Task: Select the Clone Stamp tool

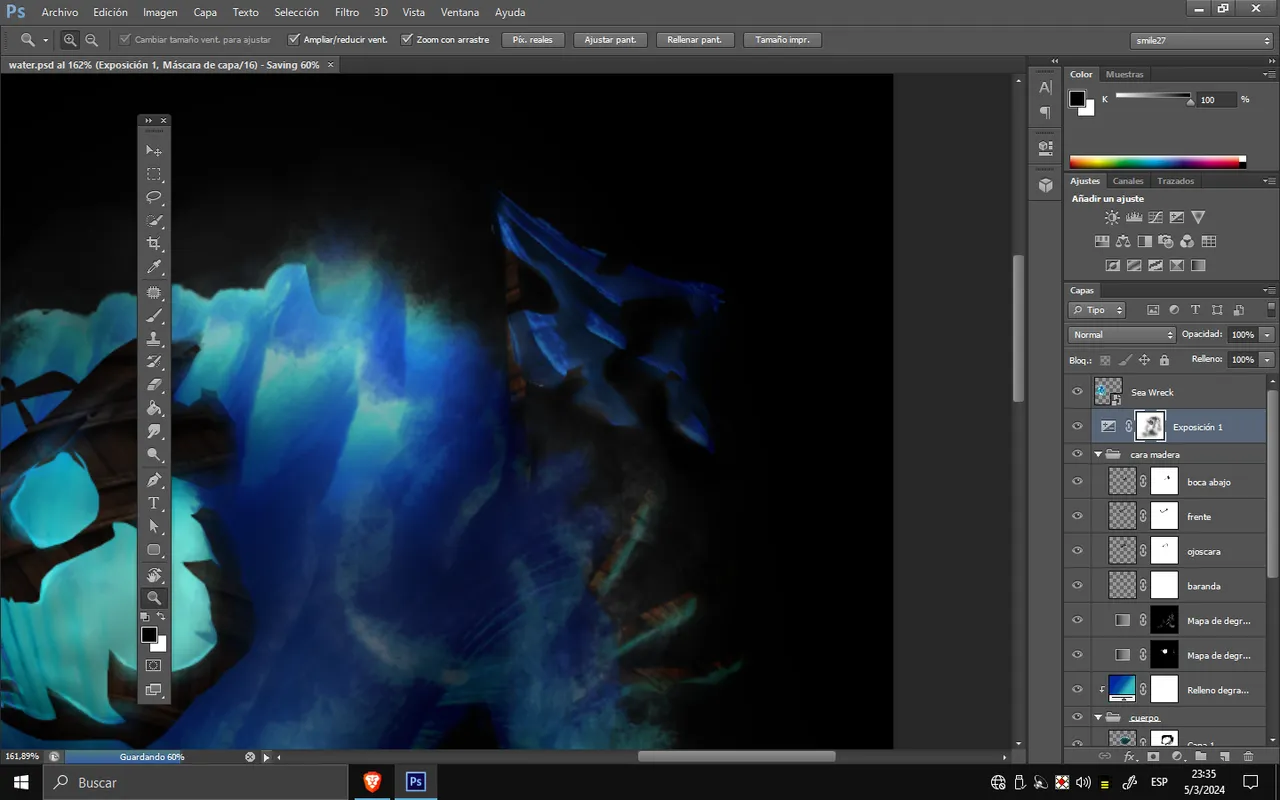Action: coord(154,339)
